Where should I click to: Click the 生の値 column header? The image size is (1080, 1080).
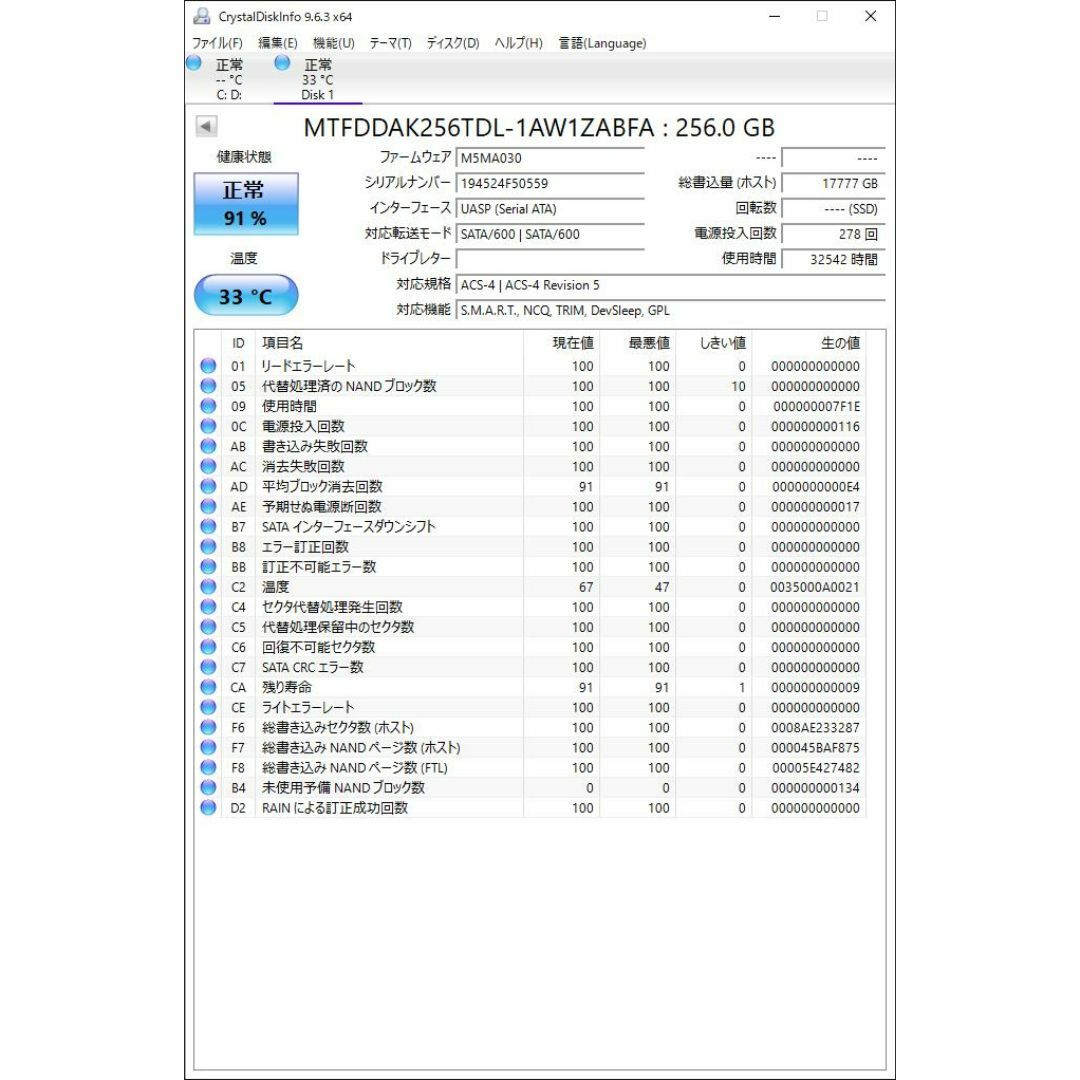(809, 343)
